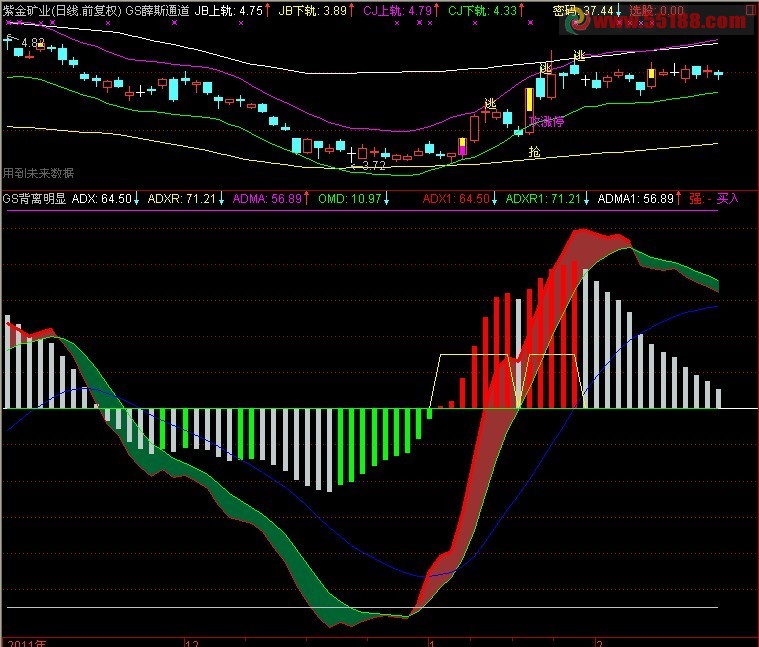
Task: Click the cyan down arrow after 密码 37.44
Action: click(619, 10)
